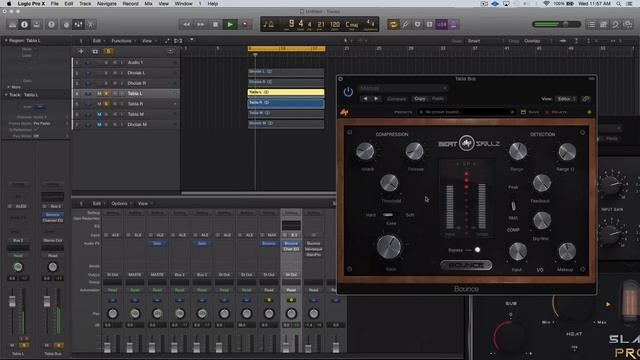Viewport: 640px width, 360px height.
Task: Open the Library panel icon
Action: point(12,24)
